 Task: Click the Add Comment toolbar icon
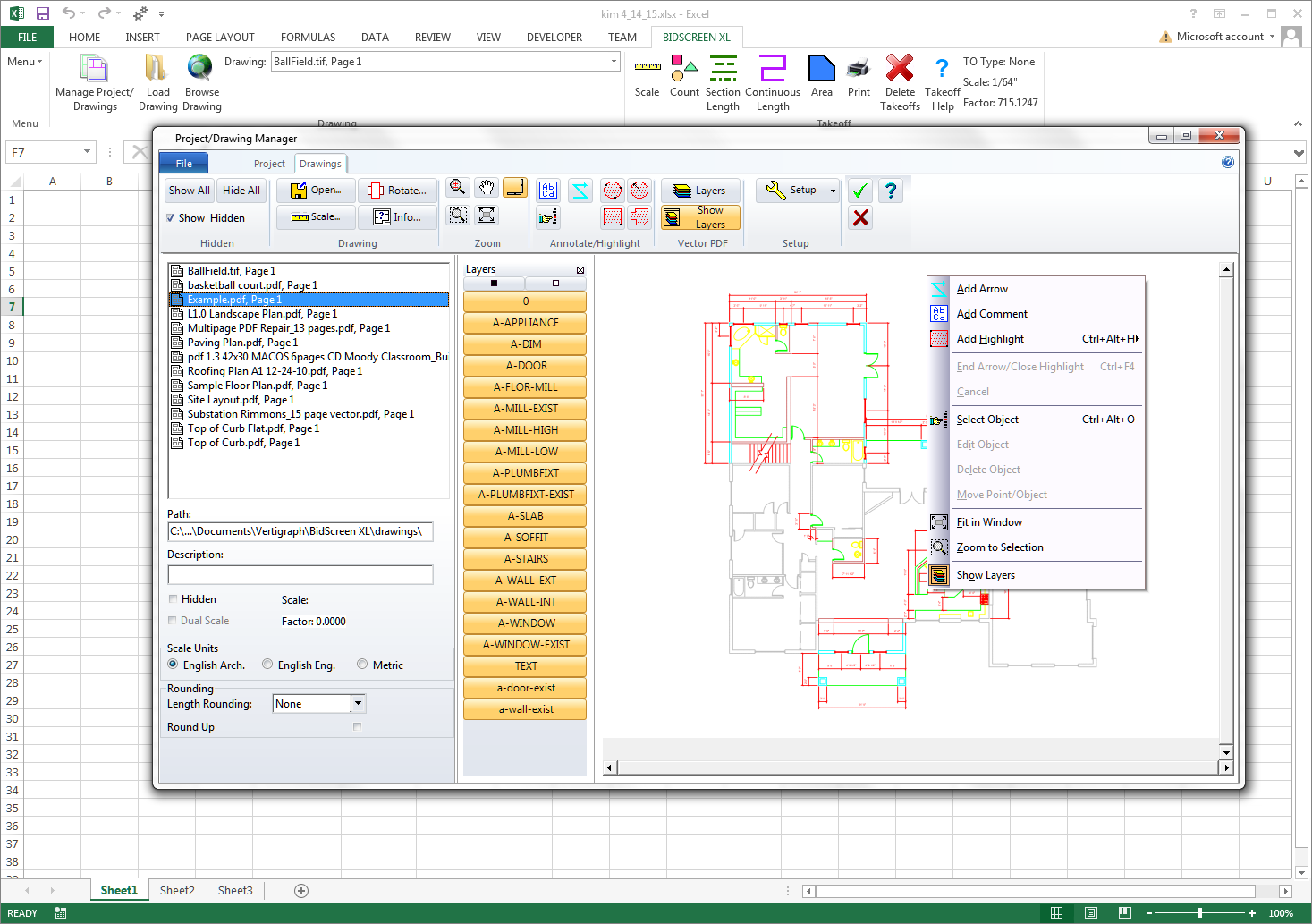548,190
